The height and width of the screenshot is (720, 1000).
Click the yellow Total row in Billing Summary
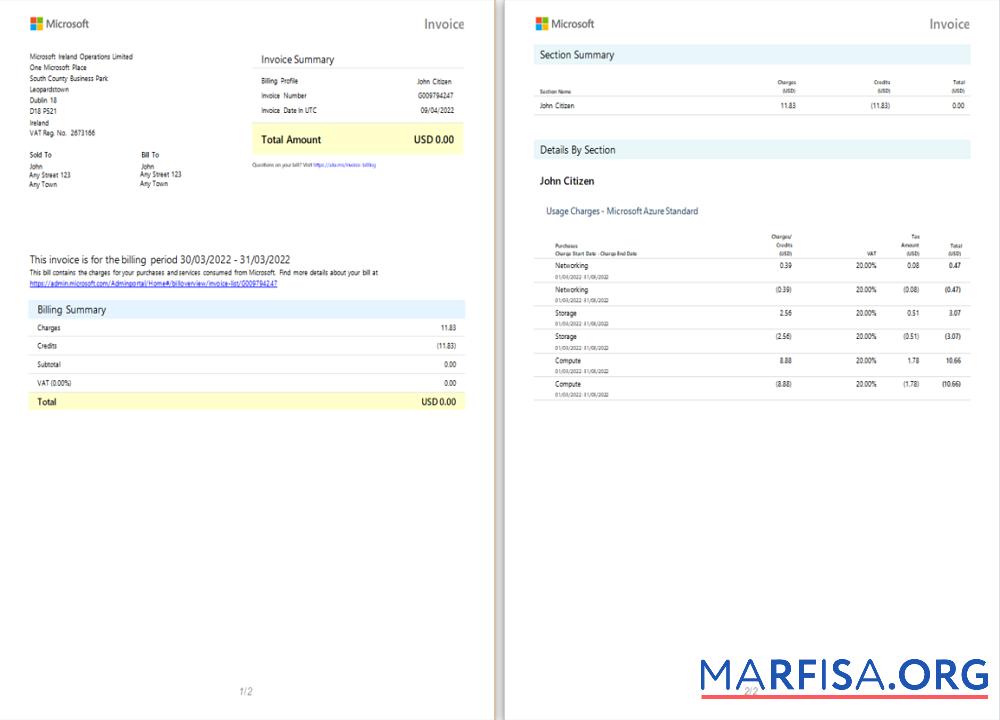click(x=245, y=401)
